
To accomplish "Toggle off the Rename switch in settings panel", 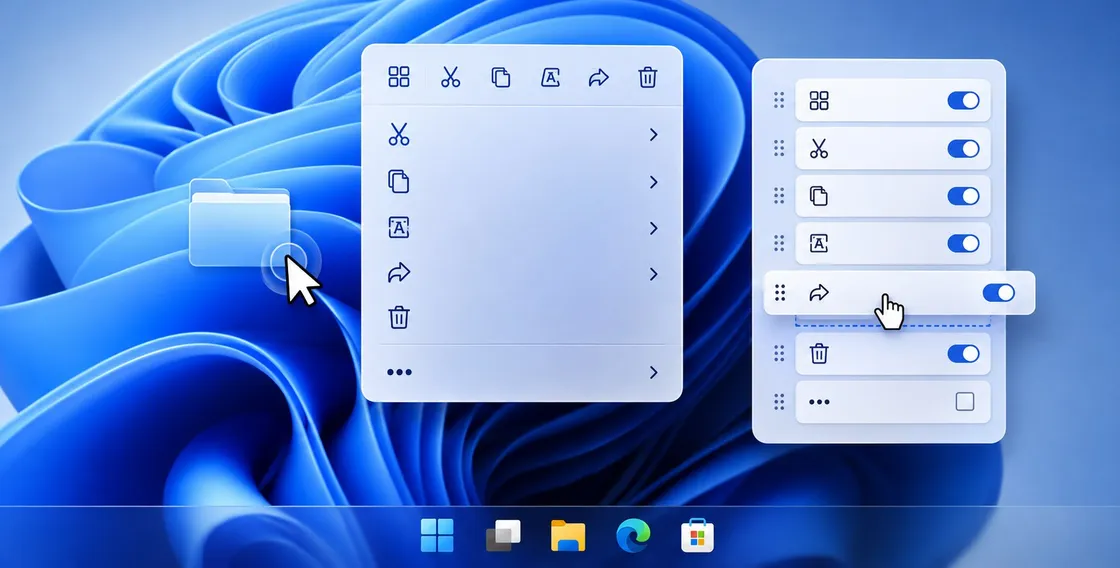I will [x=963, y=244].
